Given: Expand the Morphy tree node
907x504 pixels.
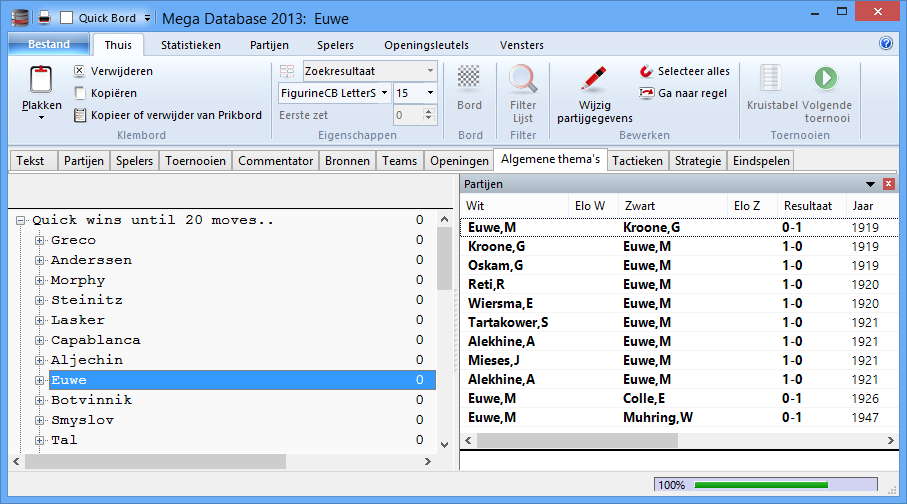Looking at the screenshot, I should (39, 280).
